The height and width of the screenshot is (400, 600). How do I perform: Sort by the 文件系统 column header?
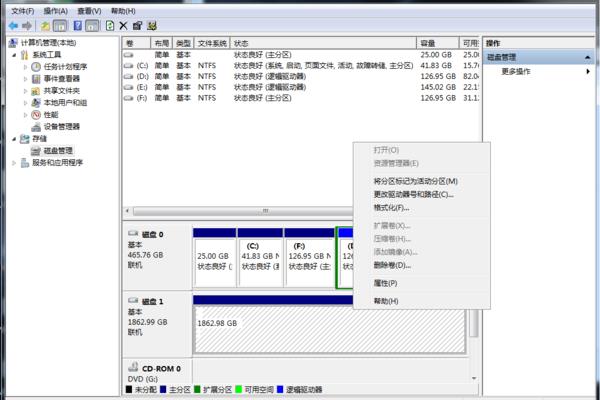point(212,43)
